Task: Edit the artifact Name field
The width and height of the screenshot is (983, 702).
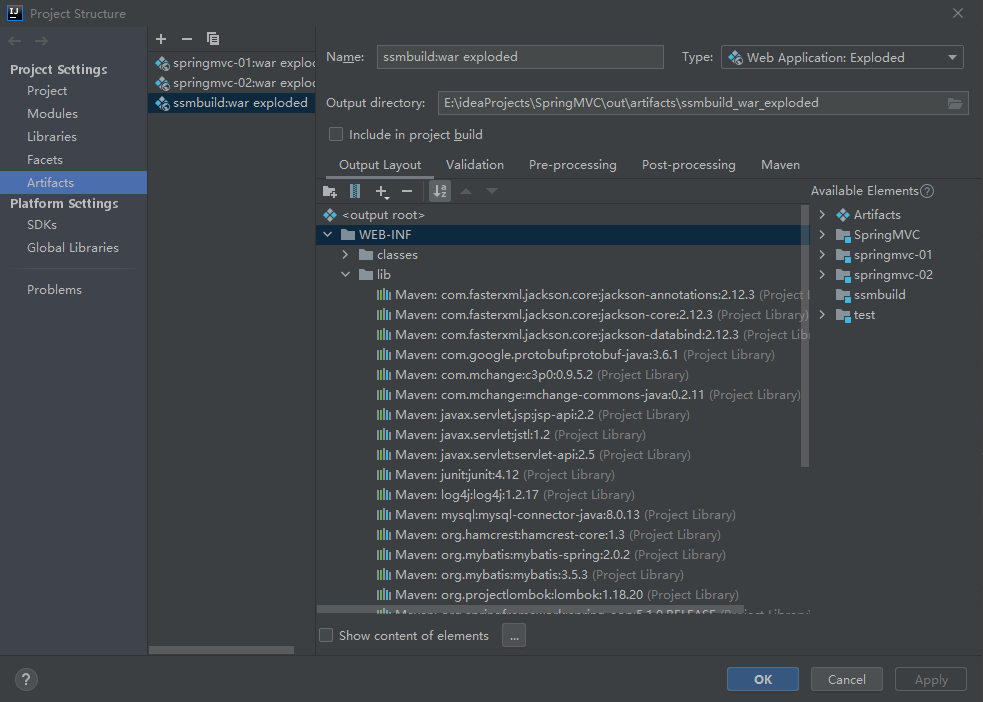Action: (x=520, y=57)
